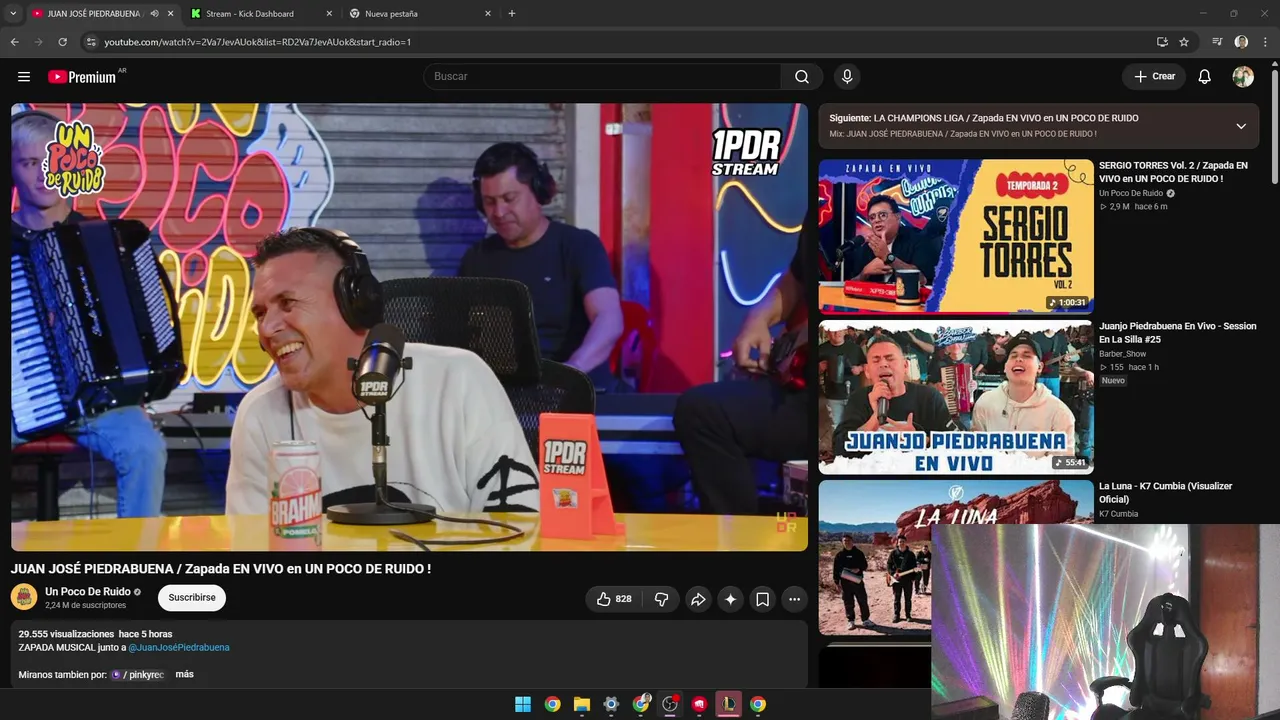Close the Nueva pestaña tab
Viewport: 1280px width, 720px height.
488,14
